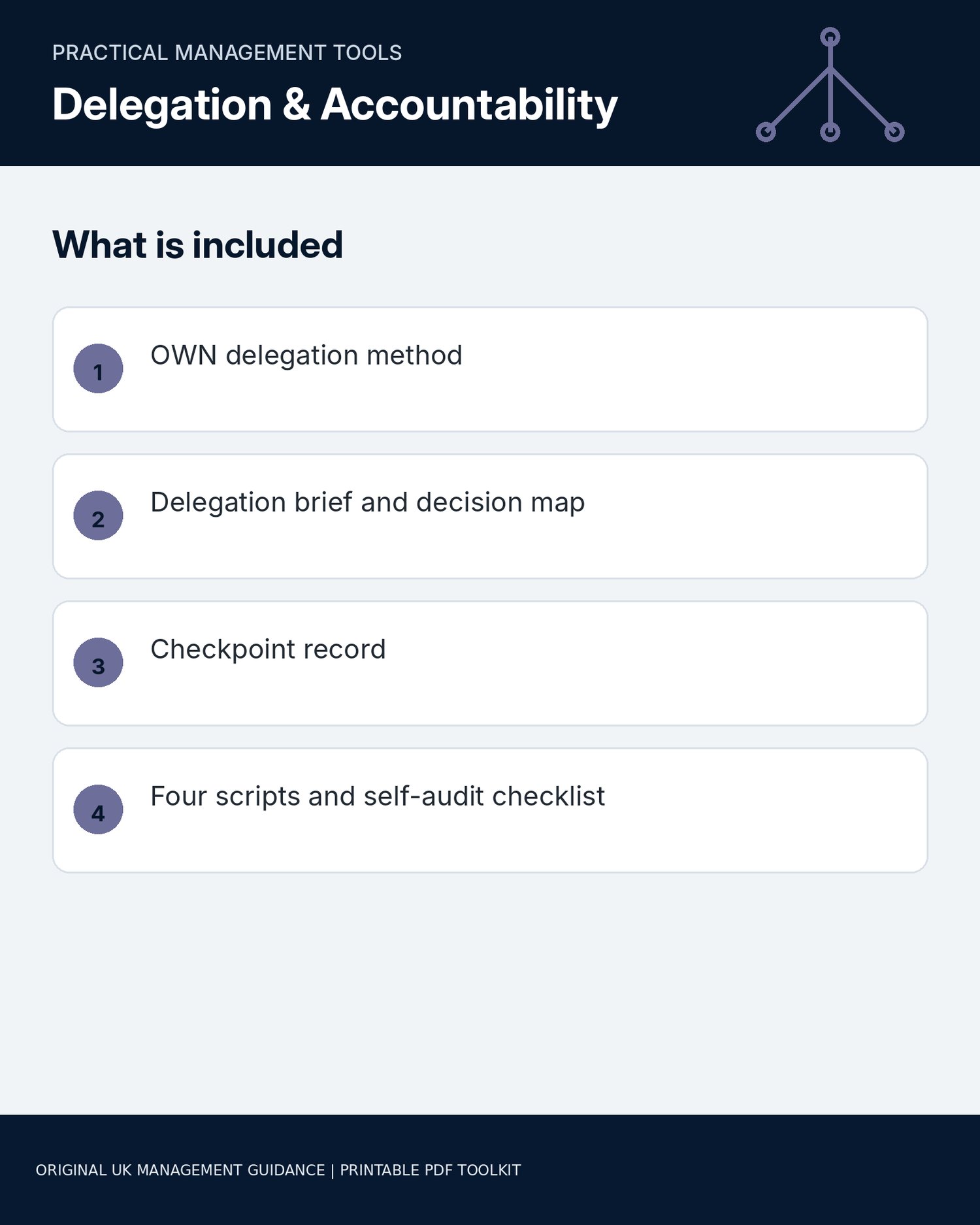The height and width of the screenshot is (1225, 980).
Task: Open Delegation brief and decision map item
Action: coord(367,502)
